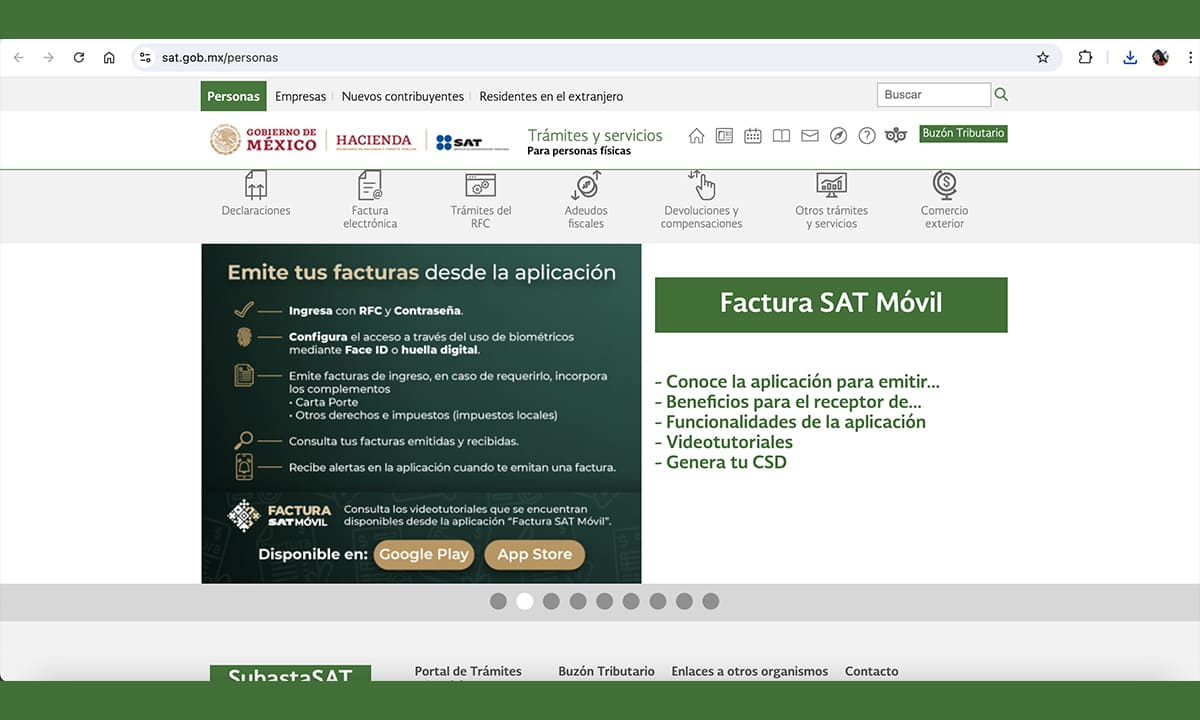Open the Comercio exterior globe icon
Image resolution: width=1200 pixels, height=720 pixels.
click(945, 185)
